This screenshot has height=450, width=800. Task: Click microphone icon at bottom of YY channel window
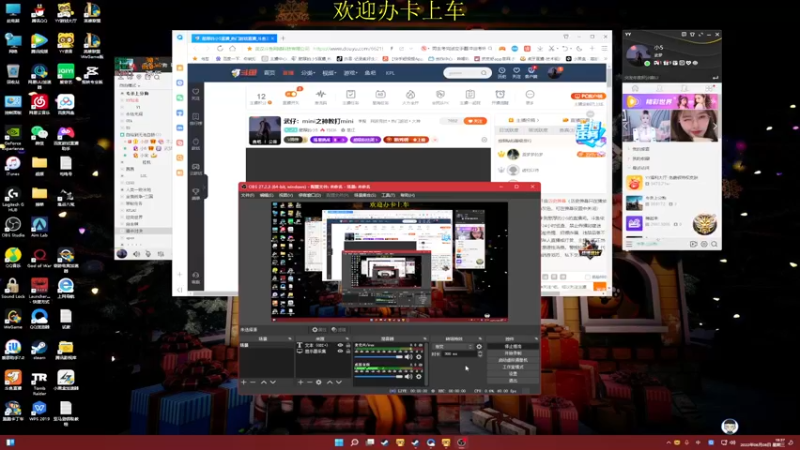coord(148,254)
